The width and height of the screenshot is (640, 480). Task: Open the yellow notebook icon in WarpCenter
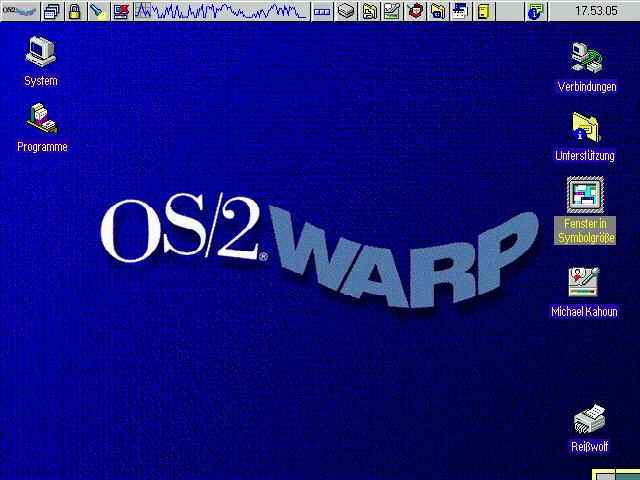coord(484,11)
